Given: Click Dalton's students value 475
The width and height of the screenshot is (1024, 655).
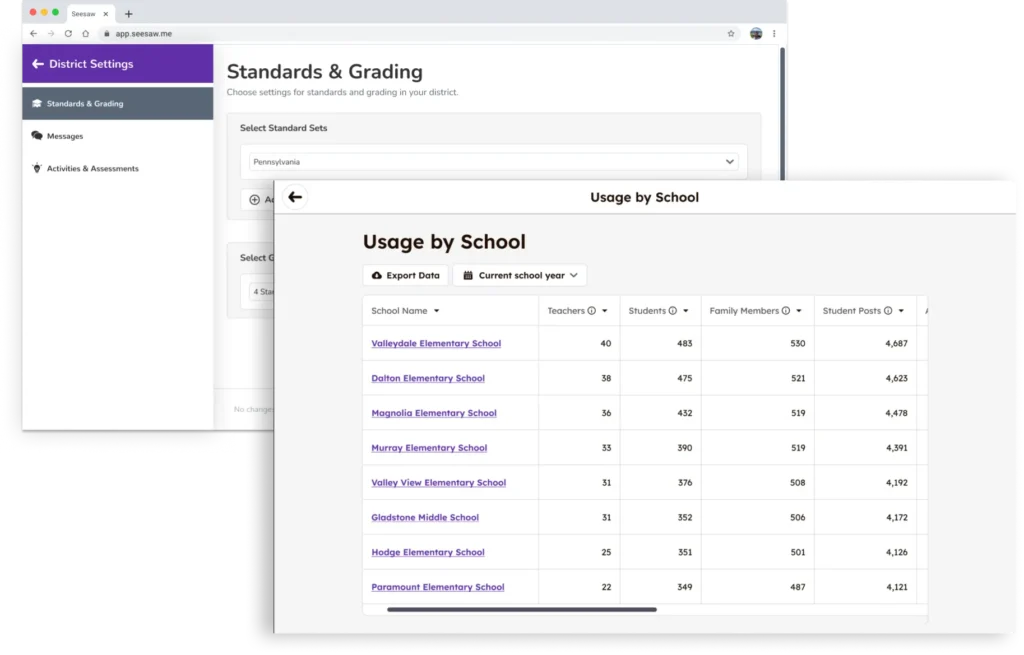Looking at the screenshot, I should (684, 378).
